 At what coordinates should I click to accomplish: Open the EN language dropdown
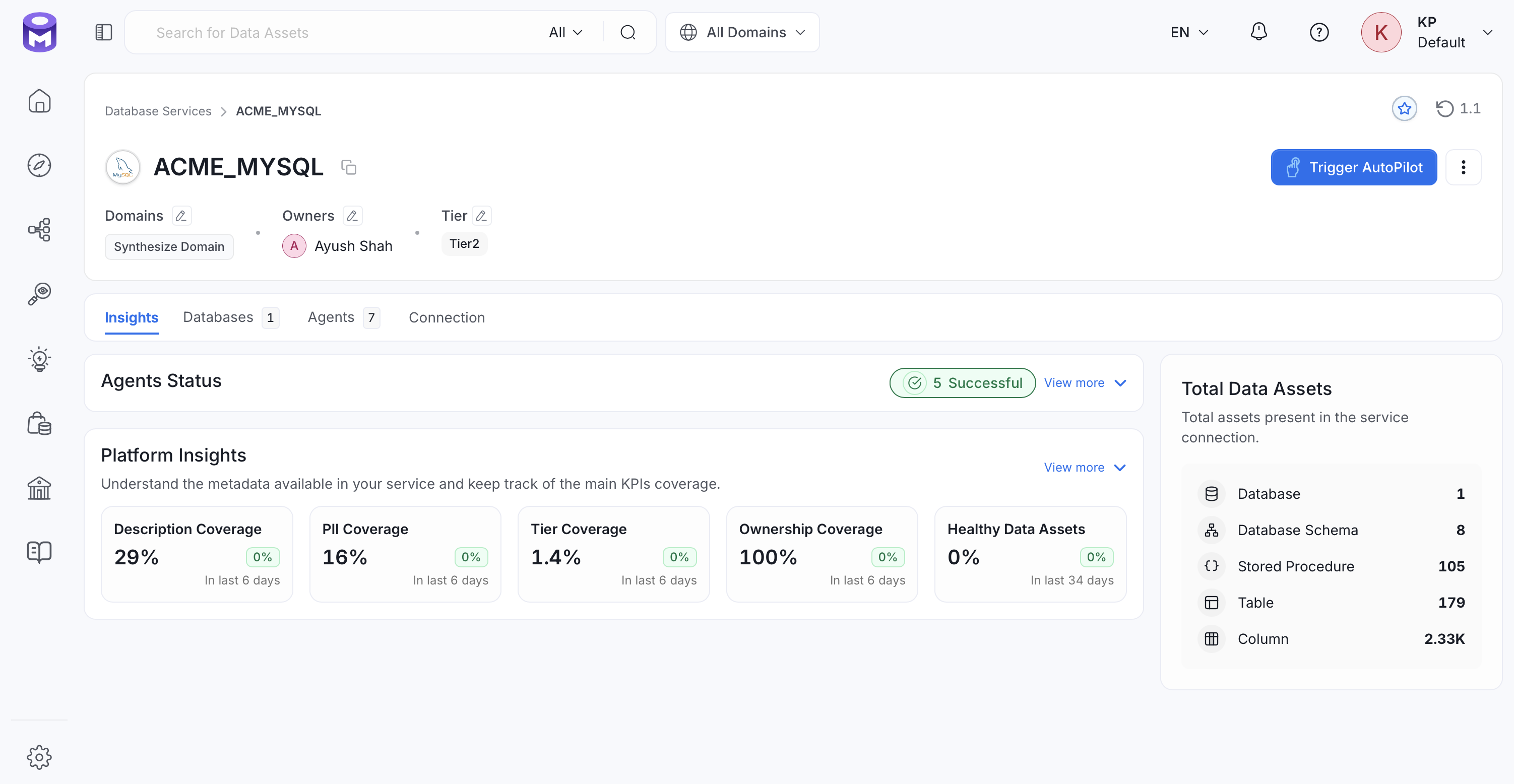point(1189,32)
